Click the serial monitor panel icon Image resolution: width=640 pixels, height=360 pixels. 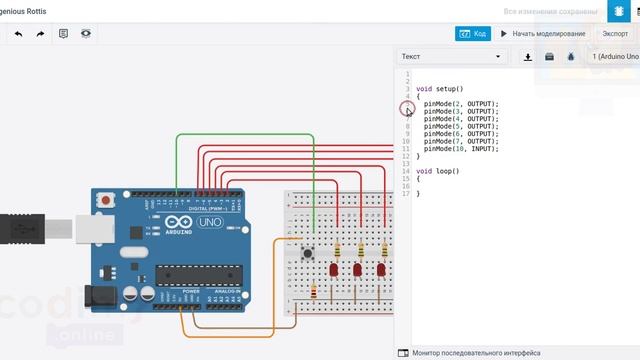[403, 353]
